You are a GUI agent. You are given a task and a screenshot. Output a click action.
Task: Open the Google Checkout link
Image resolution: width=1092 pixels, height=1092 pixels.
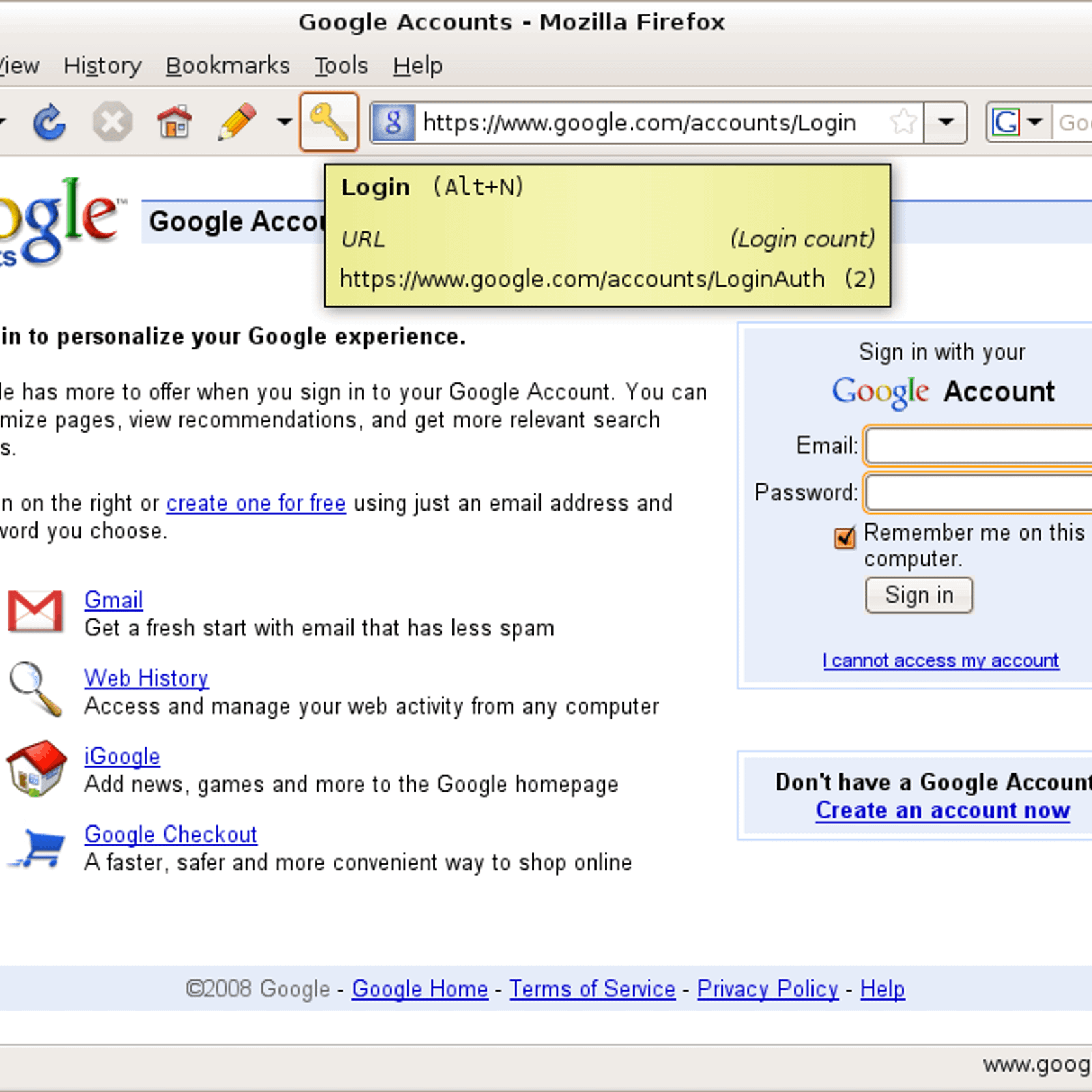tap(171, 835)
